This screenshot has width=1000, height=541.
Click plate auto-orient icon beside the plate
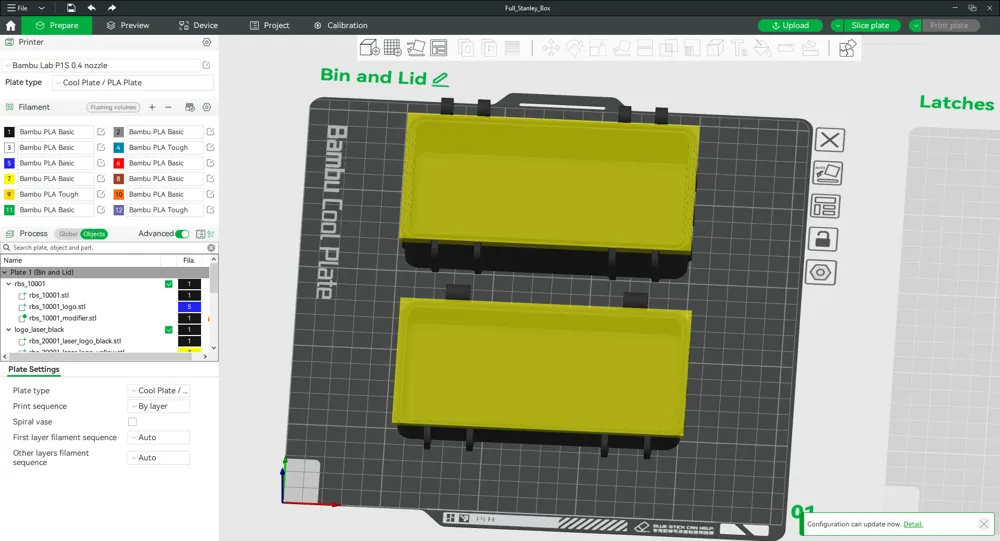[828, 173]
